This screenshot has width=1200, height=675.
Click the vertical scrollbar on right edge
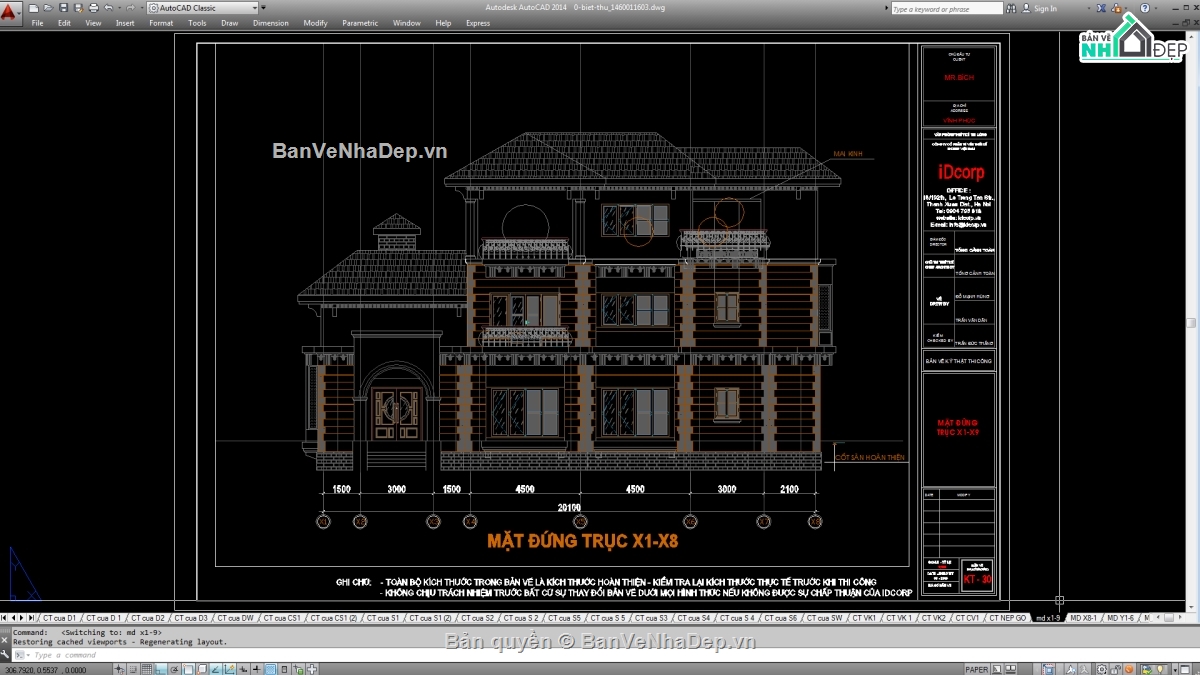[x=1191, y=322]
